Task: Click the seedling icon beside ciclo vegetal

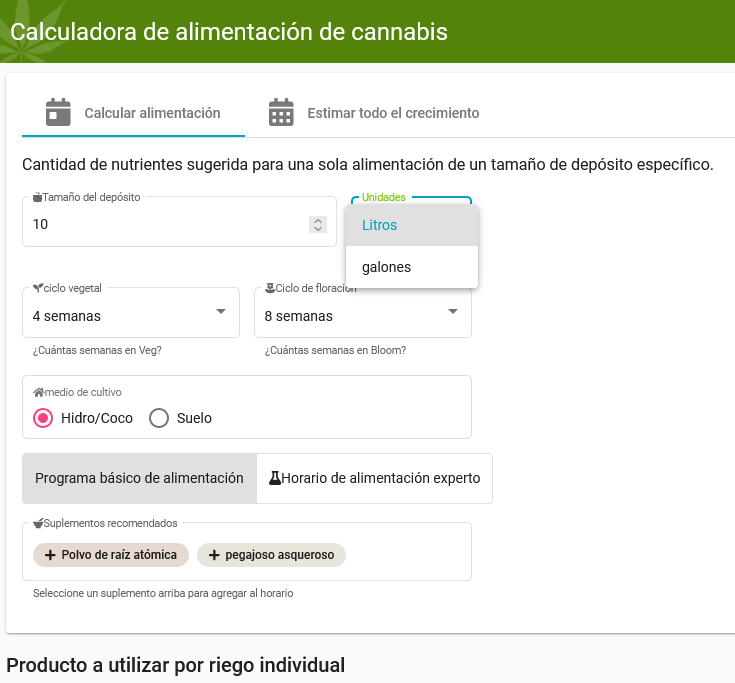Action: tap(38, 288)
